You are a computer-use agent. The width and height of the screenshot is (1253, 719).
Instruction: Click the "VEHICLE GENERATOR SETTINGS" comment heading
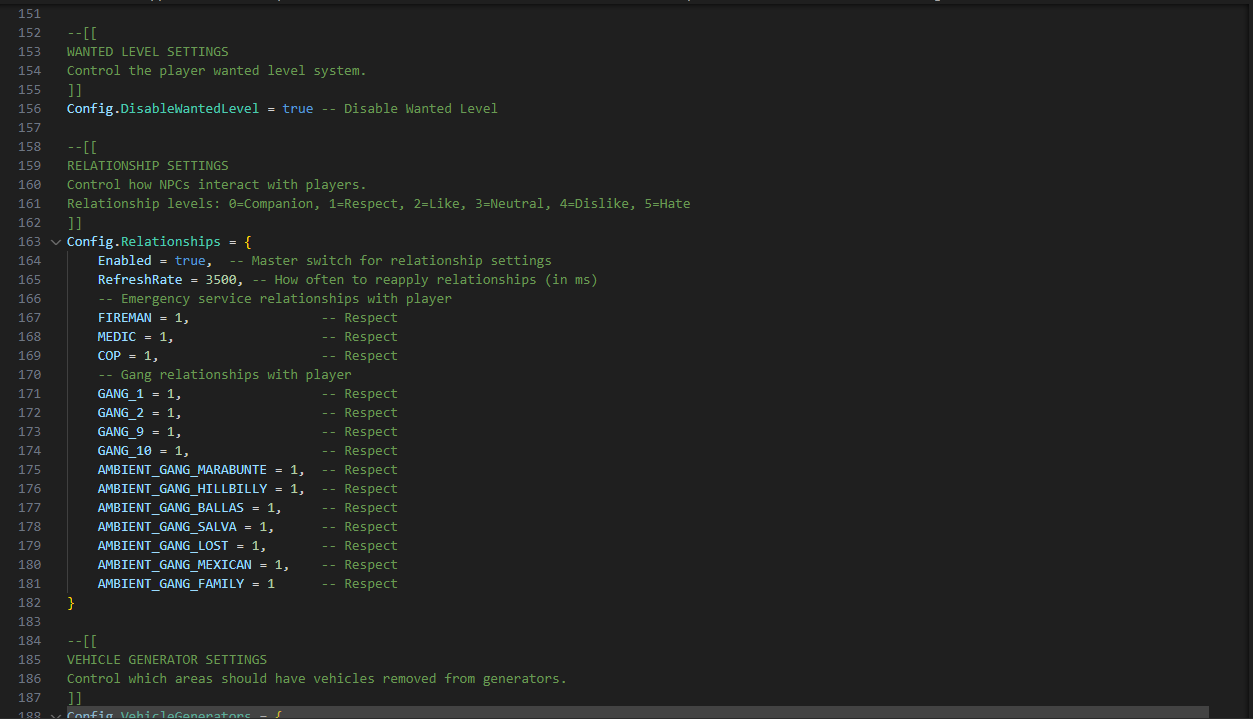tap(167, 660)
